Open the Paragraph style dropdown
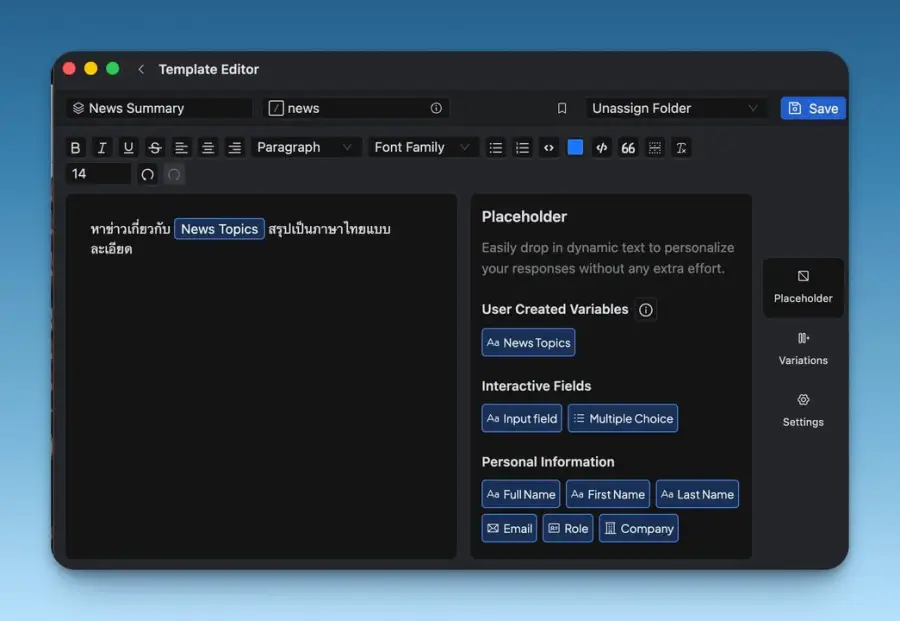This screenshot has width=900, height=621. coord(306,148)
